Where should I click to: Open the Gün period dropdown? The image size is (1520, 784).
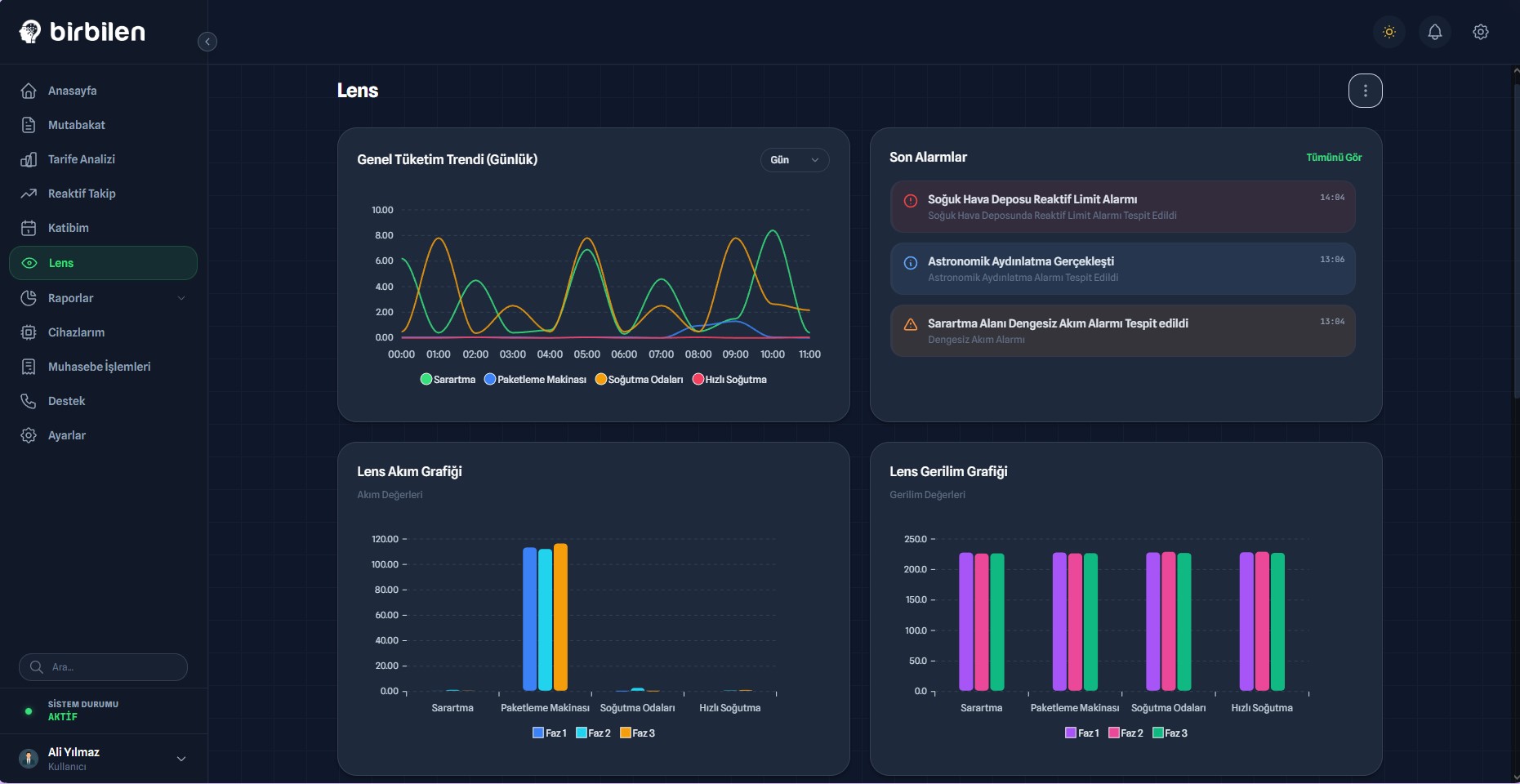click(794, 160)
